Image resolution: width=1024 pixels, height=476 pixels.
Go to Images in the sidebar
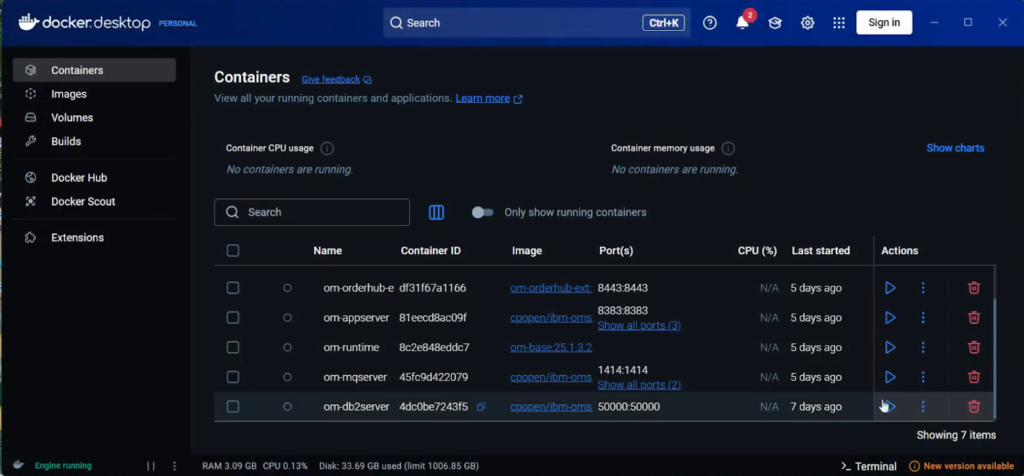coord(69,94)
